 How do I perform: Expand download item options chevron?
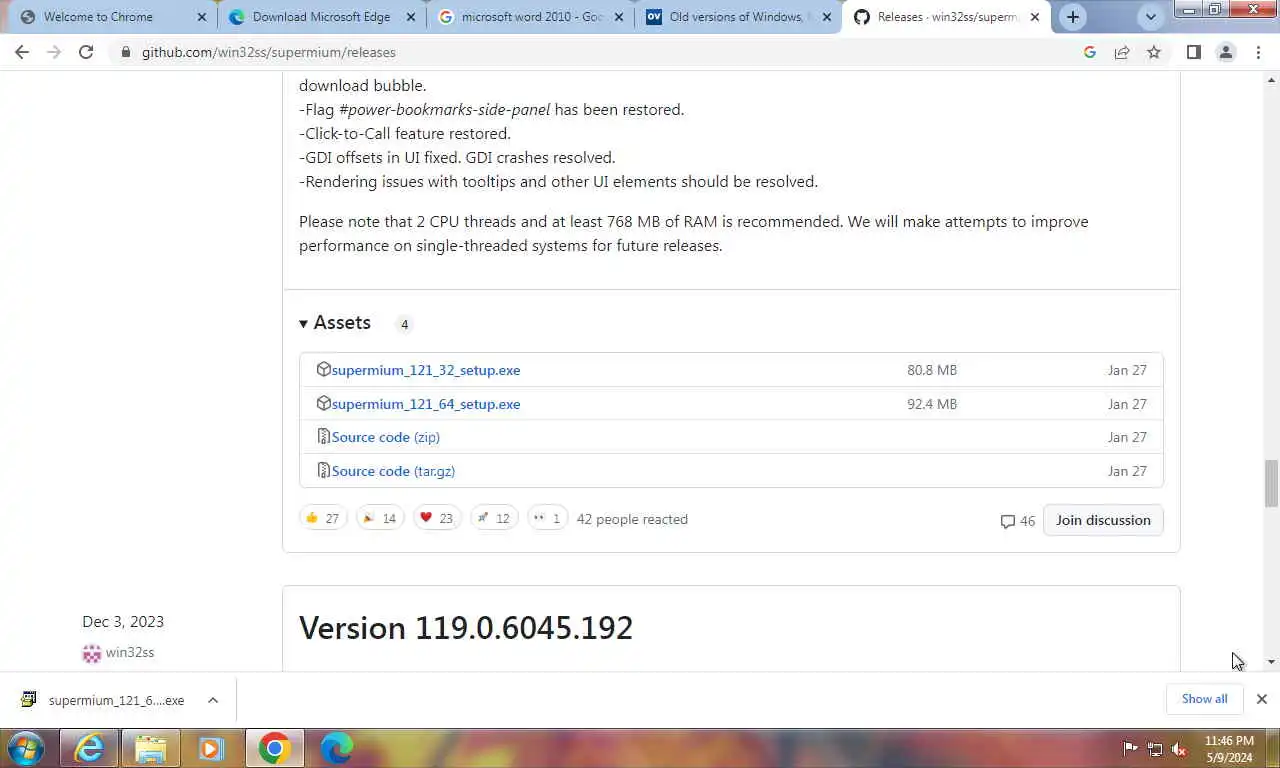coord(213,700)
